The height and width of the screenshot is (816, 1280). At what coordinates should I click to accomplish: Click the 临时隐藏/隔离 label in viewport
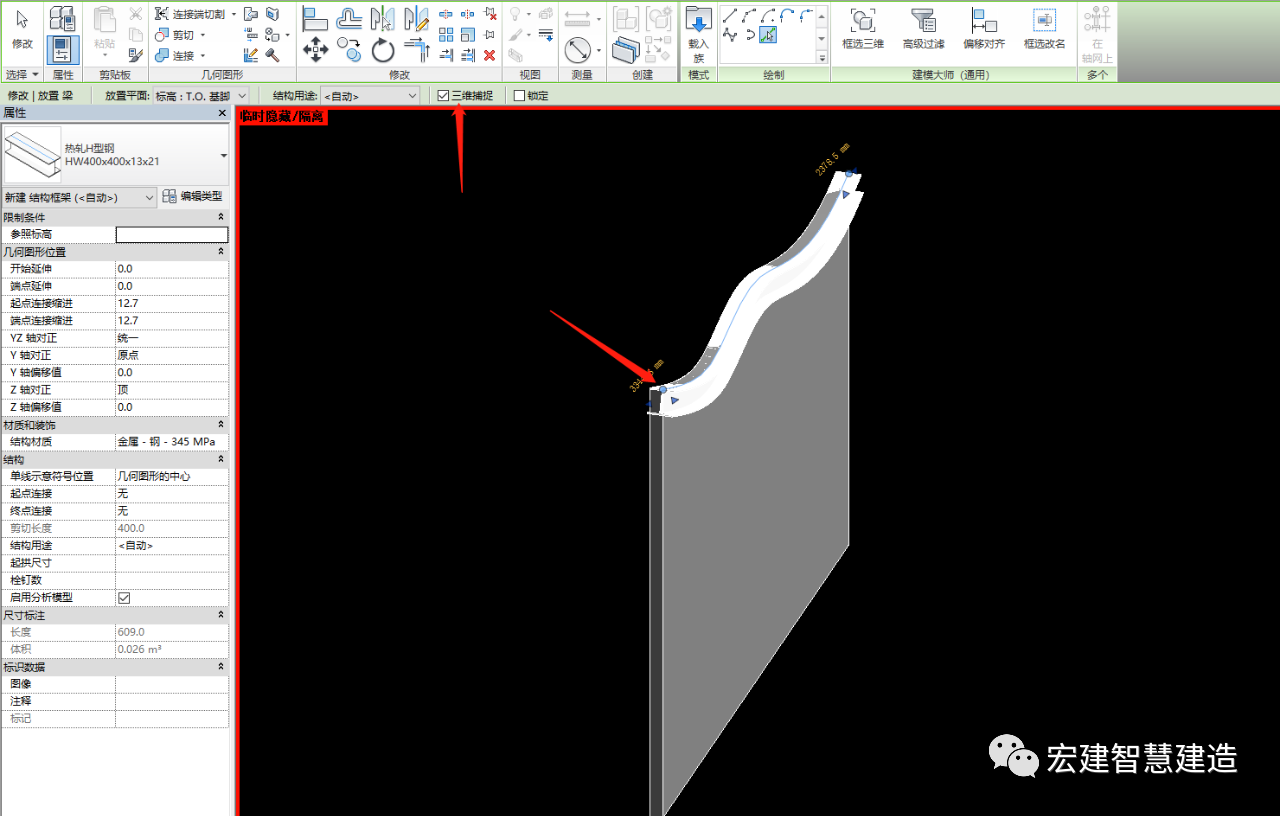point(283,117)
